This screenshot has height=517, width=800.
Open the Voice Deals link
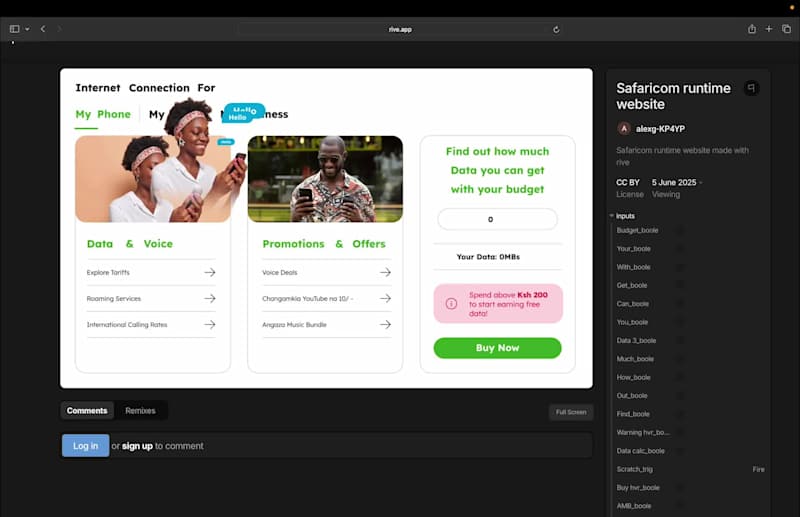(280, 273)
